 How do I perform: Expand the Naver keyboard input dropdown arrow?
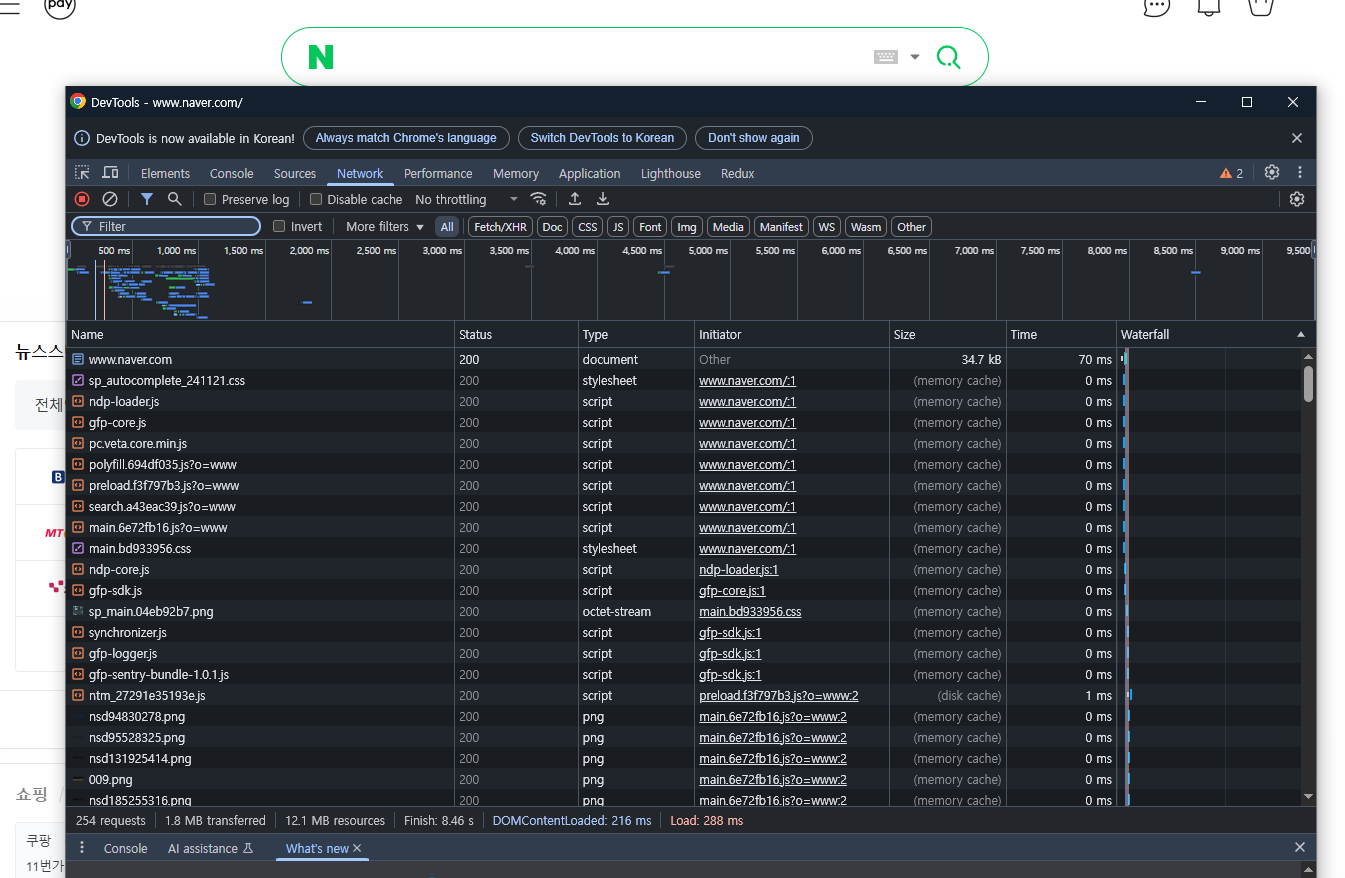915,57
